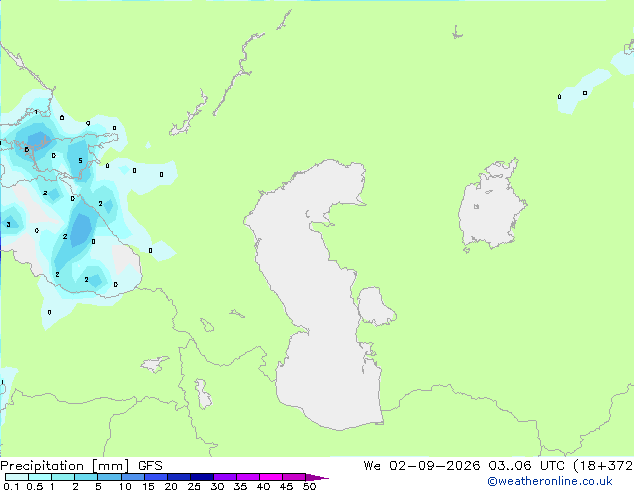Image resolution: width=634 pixels, height=490 pixels.
Task: Pick the 35–40 mm violet legend swatch
Action: tap(247, 477)
